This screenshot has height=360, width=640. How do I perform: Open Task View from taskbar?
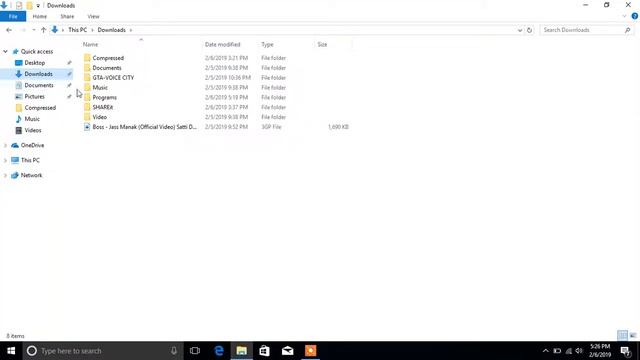(x=195, y=351)
